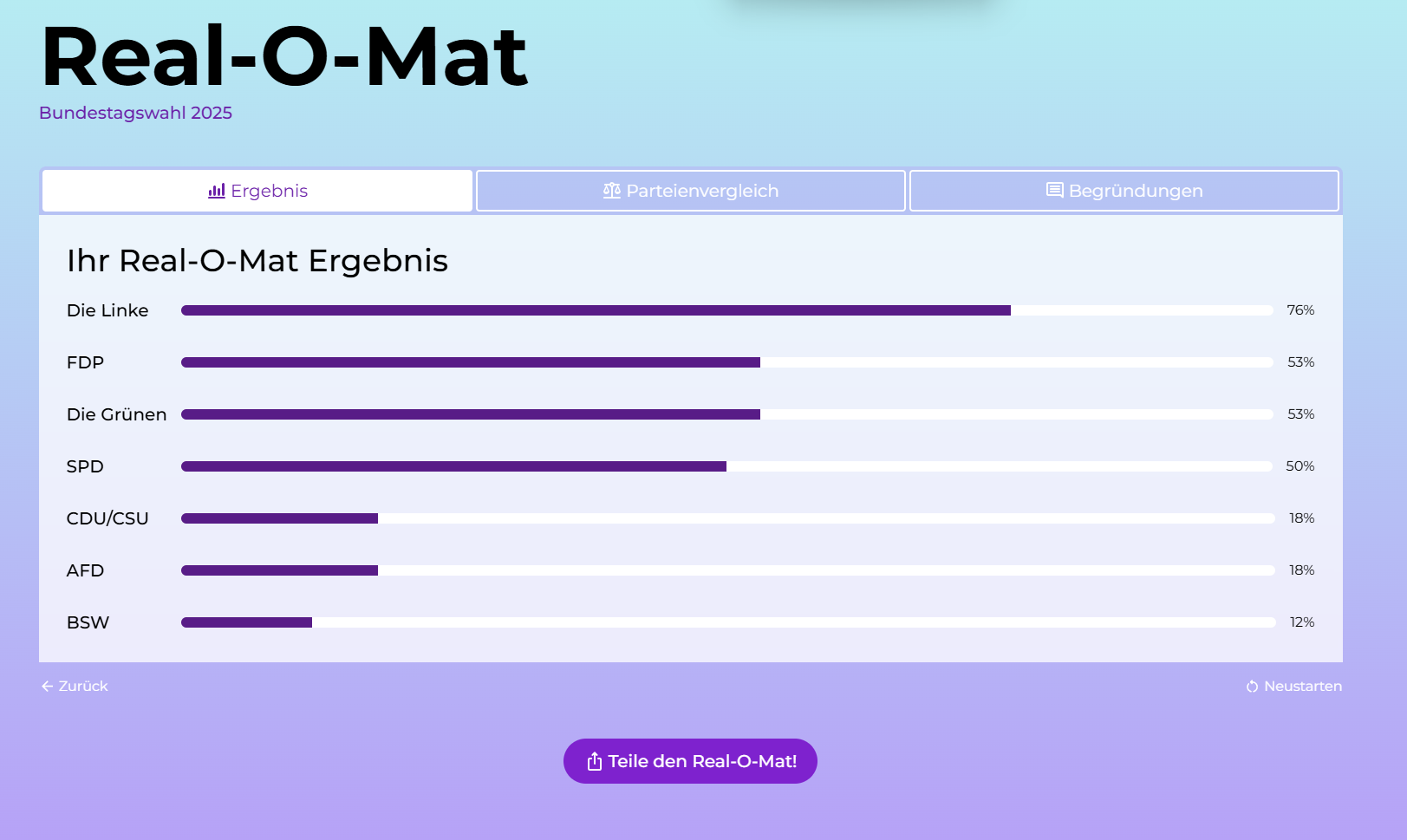Click the scales icon beside Parteienvergleich
The width and height of the screenshot is (1407, 840).
click(612, 191)
